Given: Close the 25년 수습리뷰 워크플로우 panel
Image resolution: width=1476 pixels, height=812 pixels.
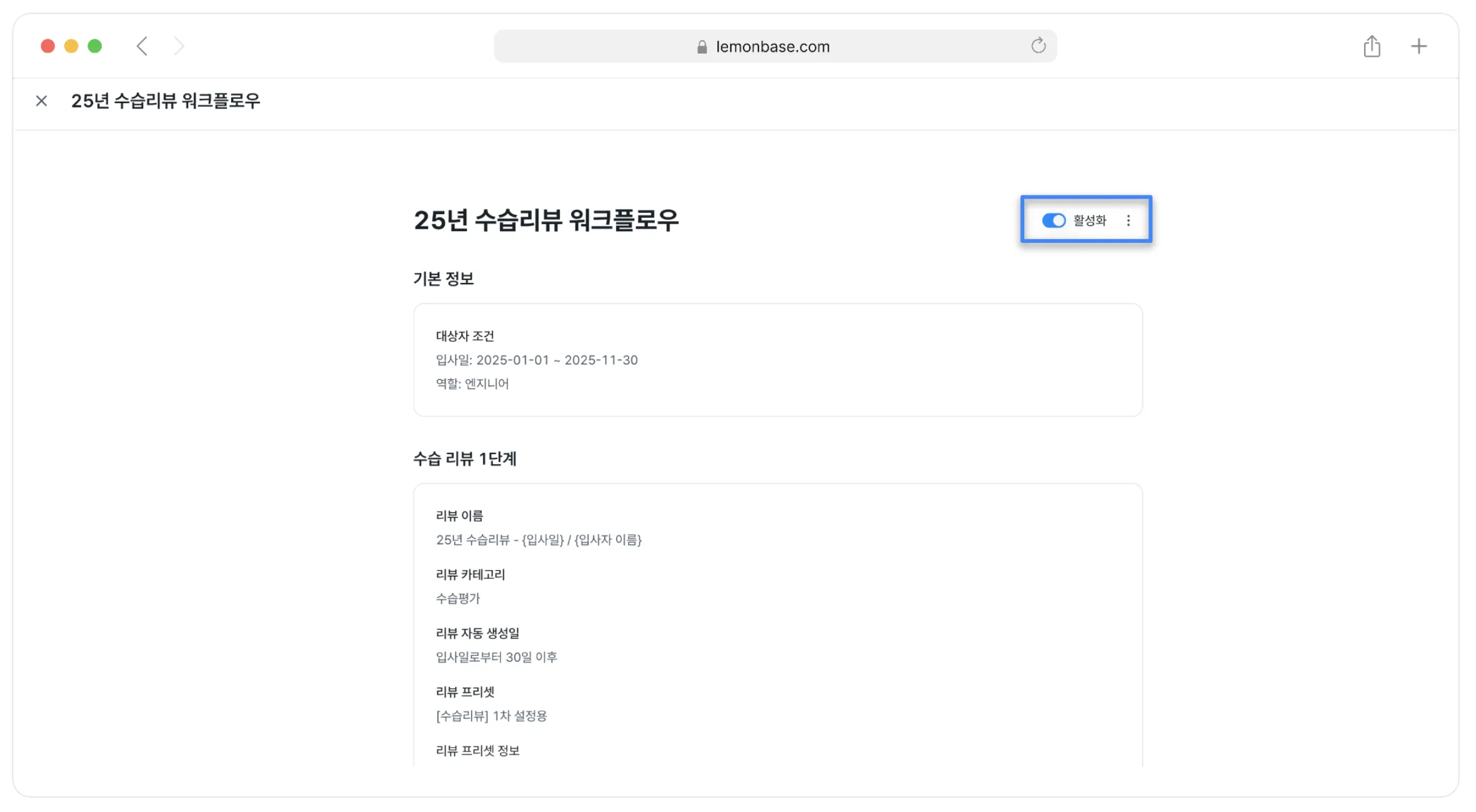Looking at the screenshot, I should coord(41,101).
